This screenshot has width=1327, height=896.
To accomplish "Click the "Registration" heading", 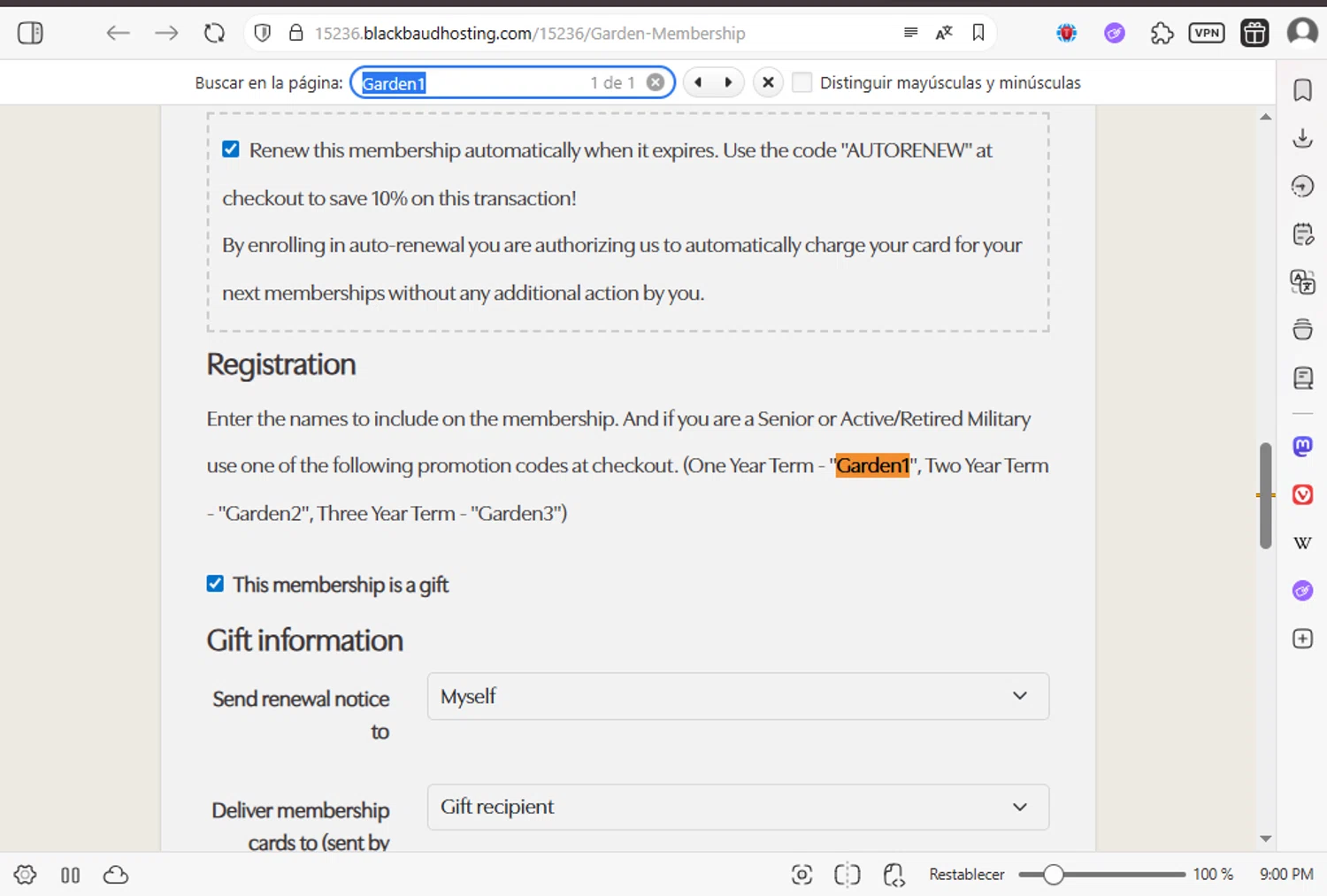I will tap(281, 364).
